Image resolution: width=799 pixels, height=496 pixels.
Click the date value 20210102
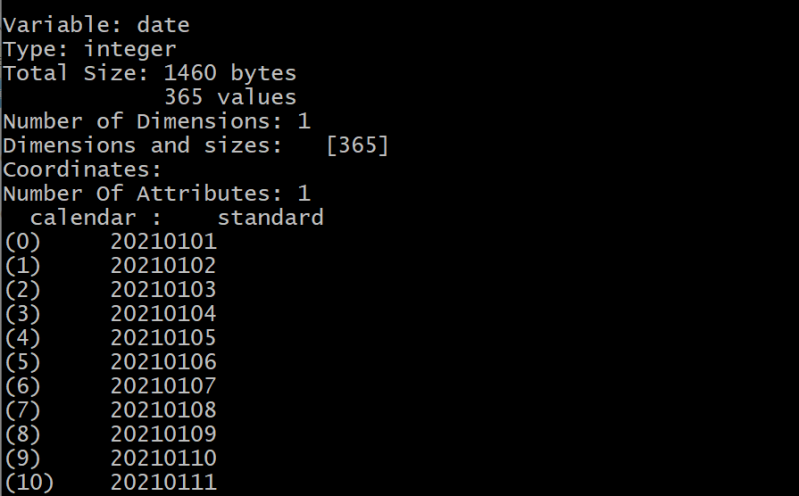163,265
